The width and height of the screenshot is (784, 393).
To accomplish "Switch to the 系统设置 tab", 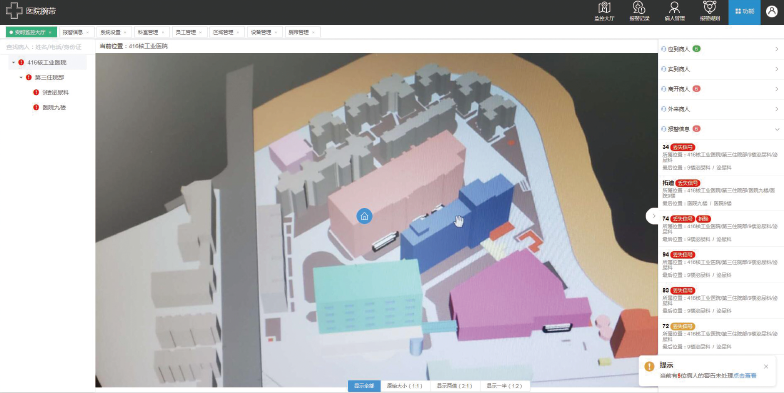I will (114, 32).
